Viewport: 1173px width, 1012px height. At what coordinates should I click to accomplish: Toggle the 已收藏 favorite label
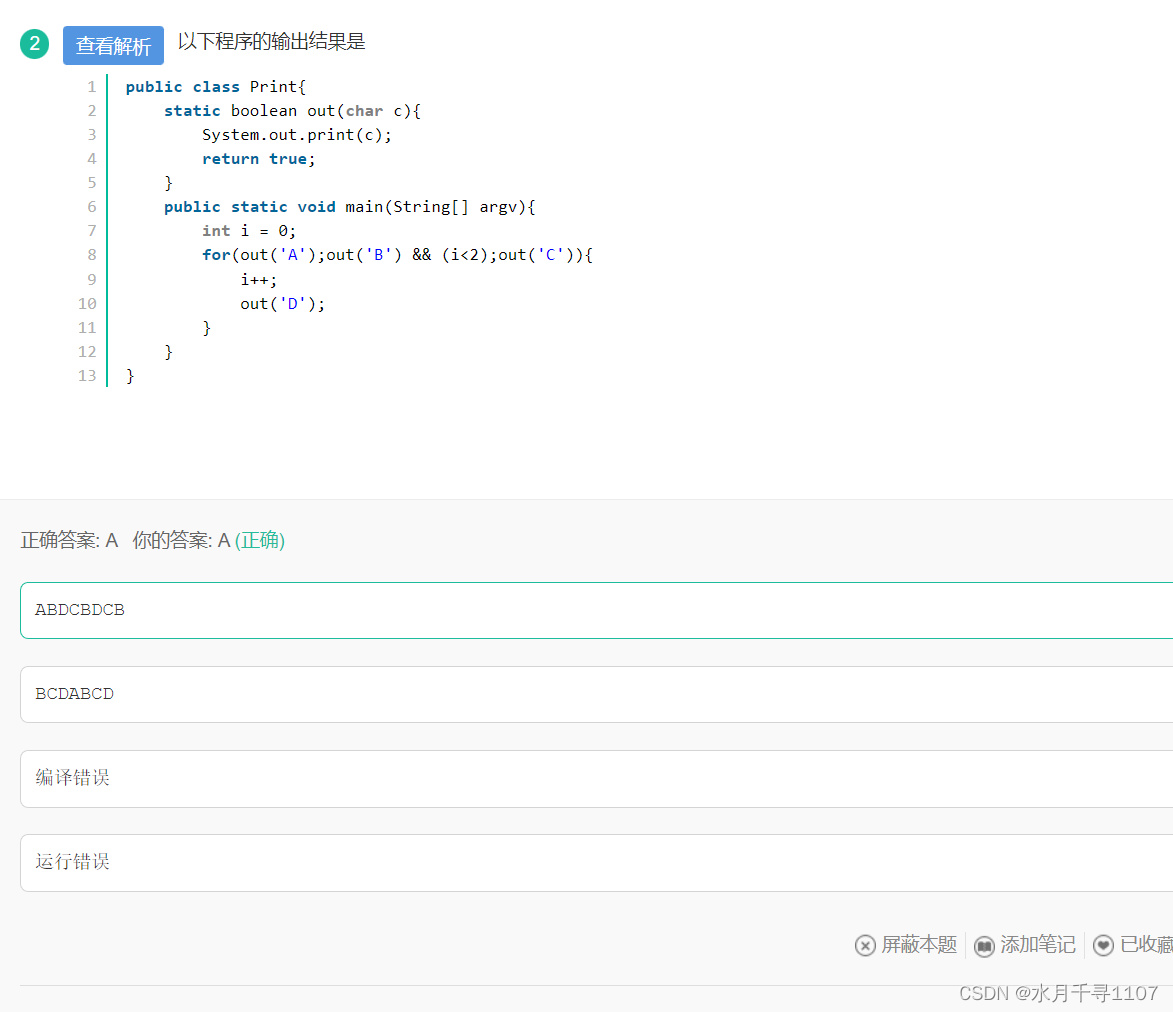1146,945
